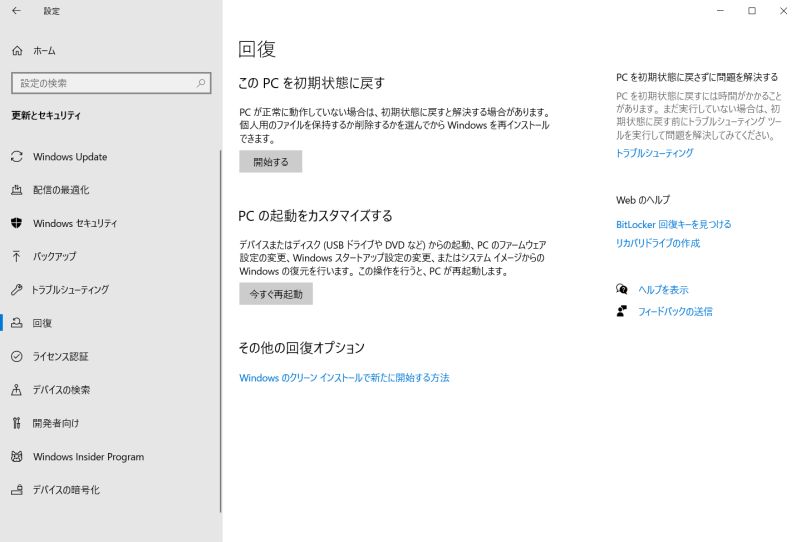Click the バックアップ upload arrow icon
Image resolution: width=800 pixels, height=542 pixels.
click(x=17, y=256)
